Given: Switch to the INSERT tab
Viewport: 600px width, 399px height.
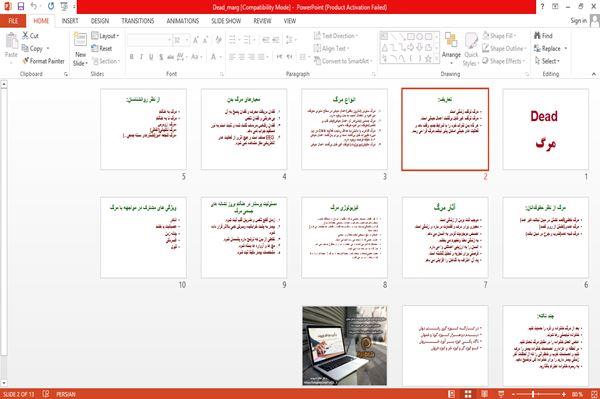Looking at the screenshot, I should tap(70, 21).
